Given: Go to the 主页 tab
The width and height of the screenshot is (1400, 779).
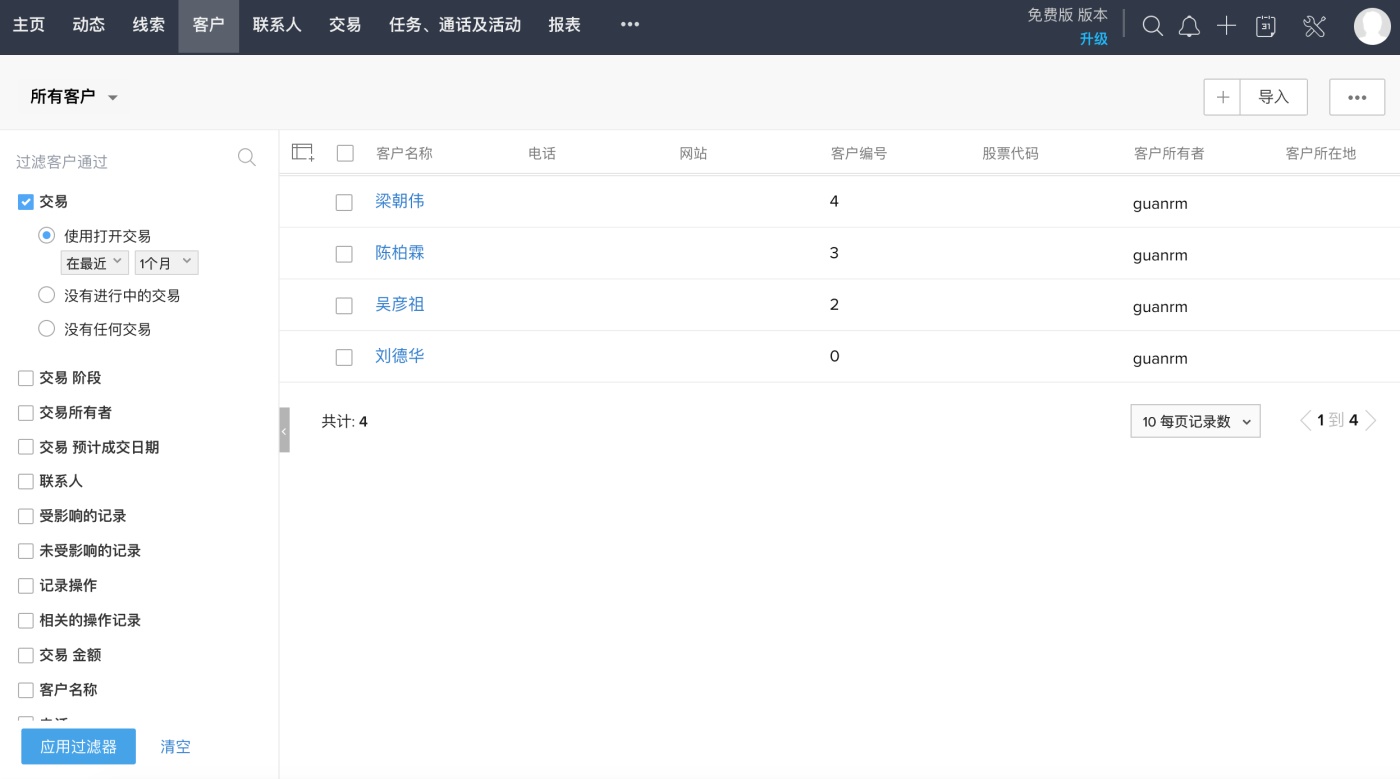Looking at the screenshot, I should click(x=29, y=25).
